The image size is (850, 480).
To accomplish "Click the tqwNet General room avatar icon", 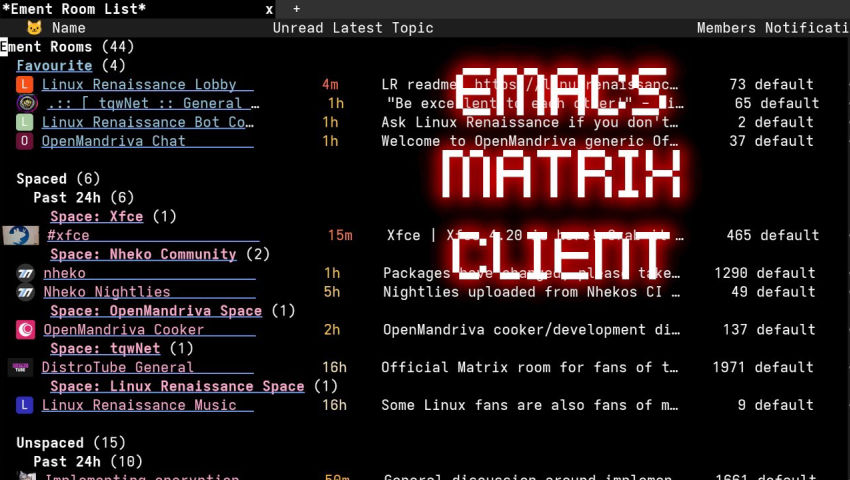I will point(26,103).
